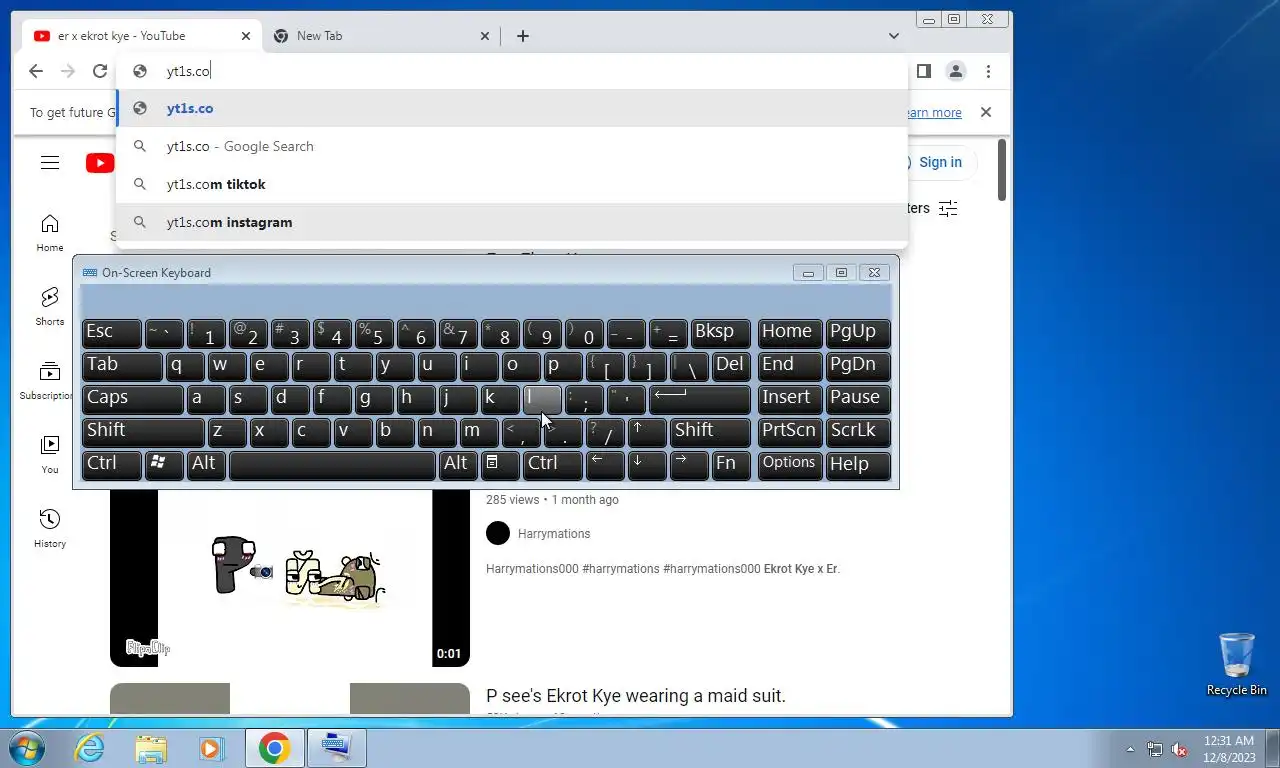Open Chrome three-dot menu
The height and width of the screenshot is (768, 1280).
click(988, 71)
